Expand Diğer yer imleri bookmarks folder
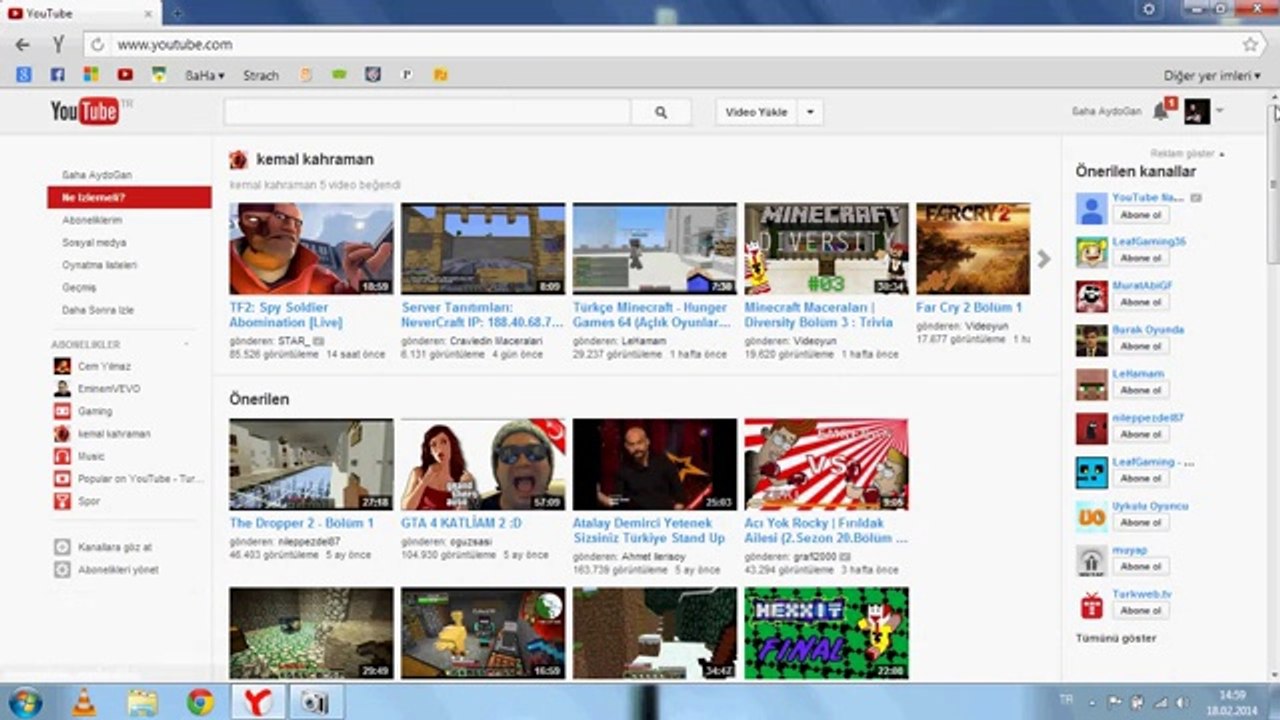This screenshot has width=1280, height=720. click(x=1212, y=75)
